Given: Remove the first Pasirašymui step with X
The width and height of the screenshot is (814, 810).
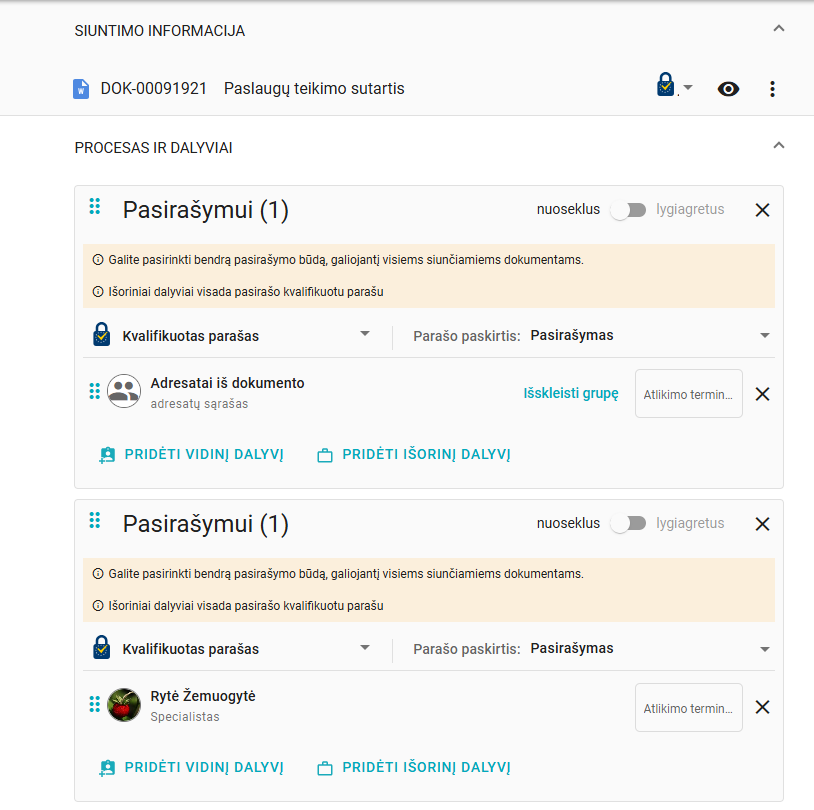Looking at the screenshot, I should [762, 210].
